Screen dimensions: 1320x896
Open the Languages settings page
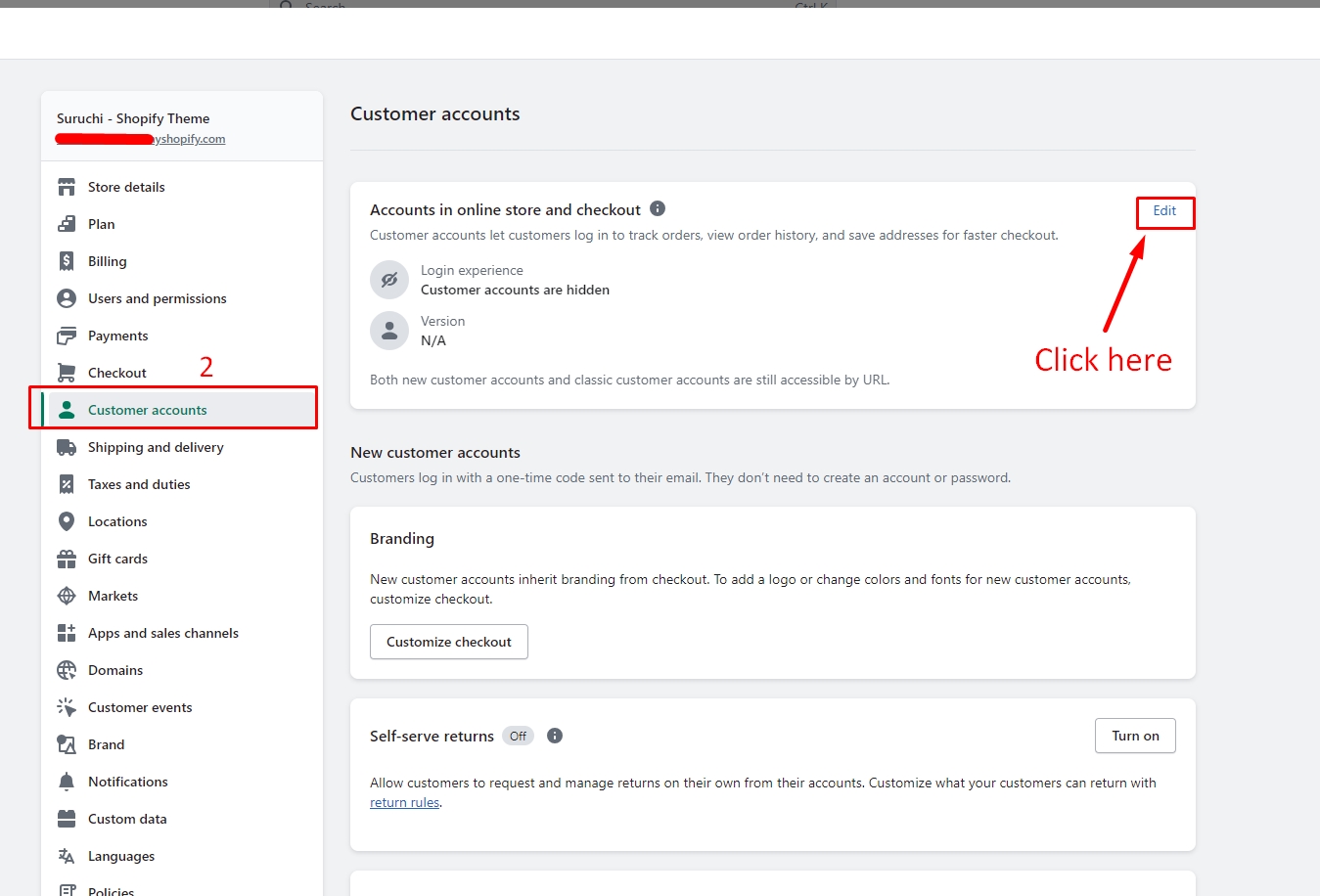pos(121,856)
